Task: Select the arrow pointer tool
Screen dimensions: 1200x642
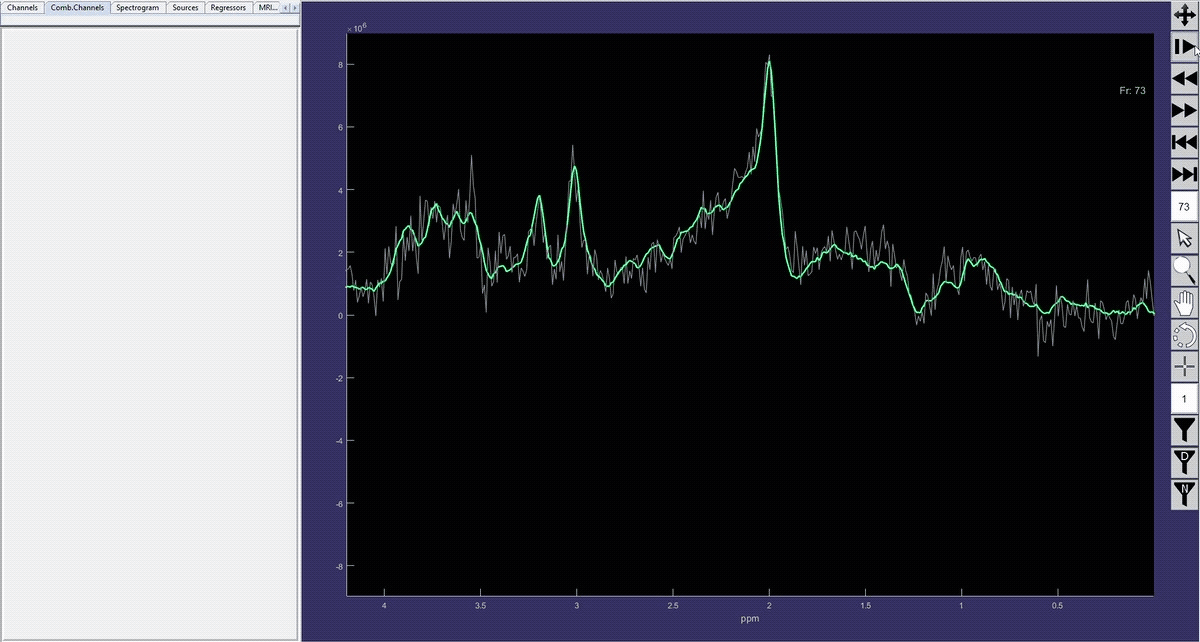Action: [x=1184, y=239]
